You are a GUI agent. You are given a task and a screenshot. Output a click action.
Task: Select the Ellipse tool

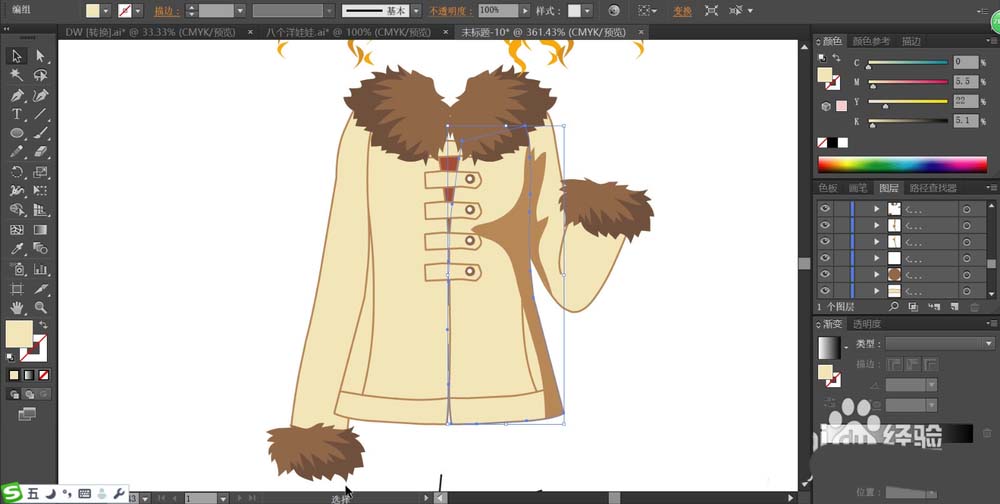[x=17, y=133]
